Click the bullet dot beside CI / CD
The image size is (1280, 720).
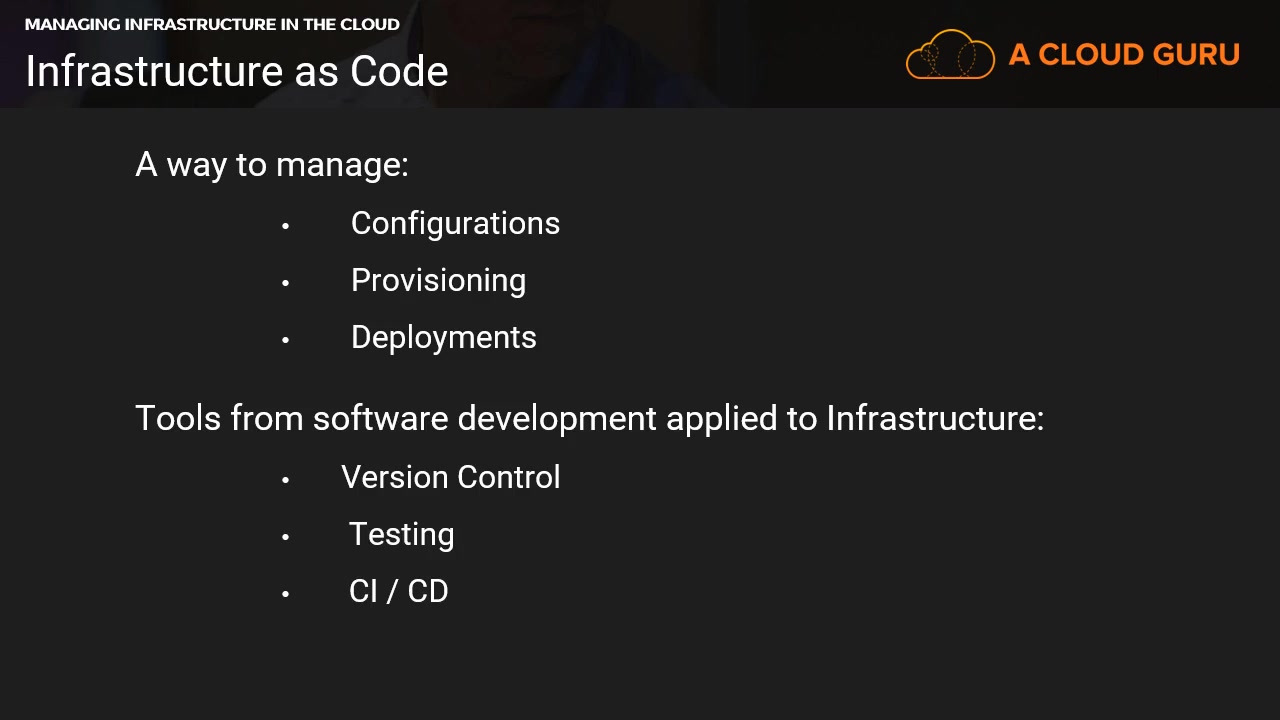[x=286, y=594]
